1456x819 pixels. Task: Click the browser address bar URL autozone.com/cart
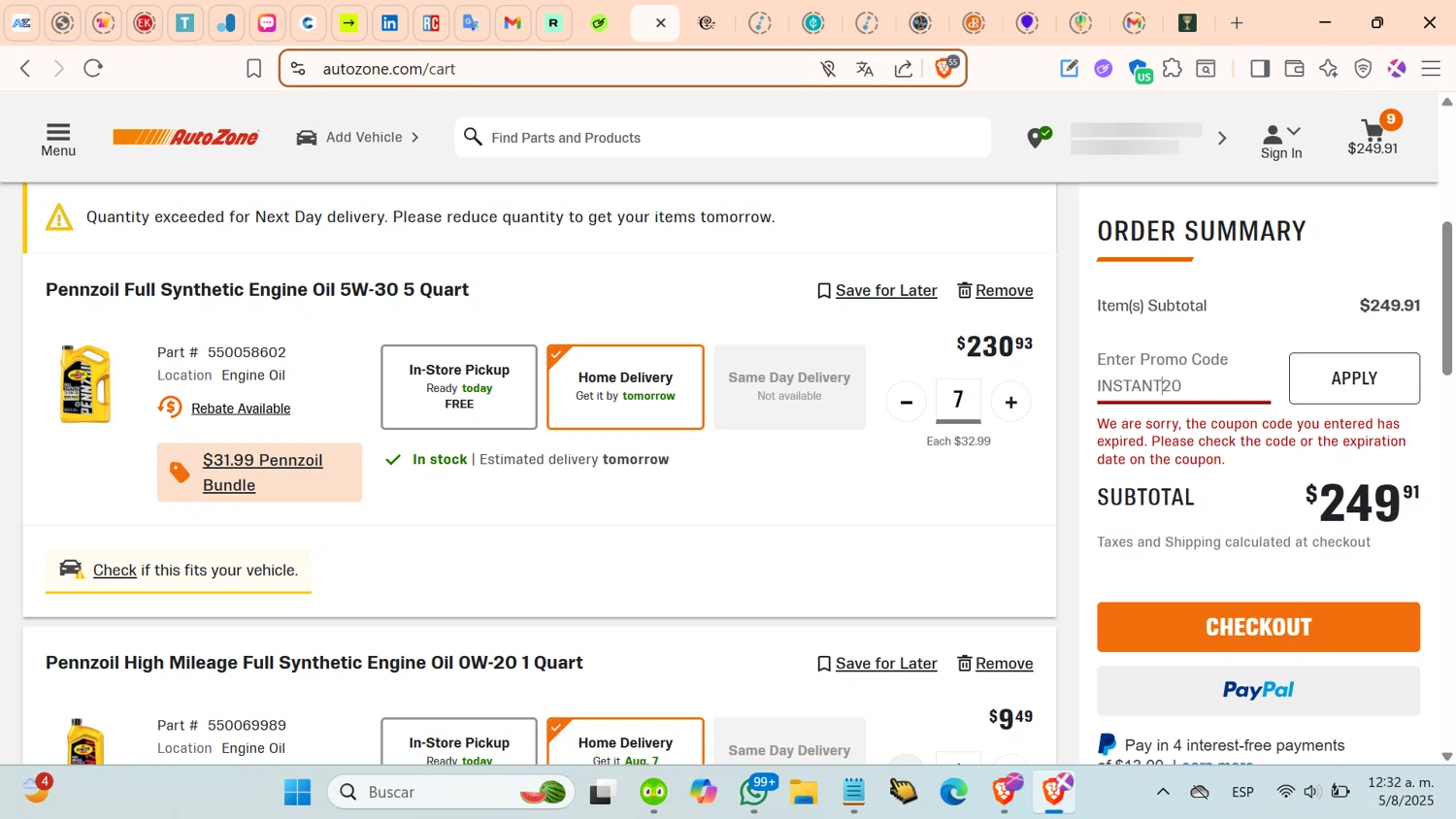pyautogui.click(x=389, y=69)
